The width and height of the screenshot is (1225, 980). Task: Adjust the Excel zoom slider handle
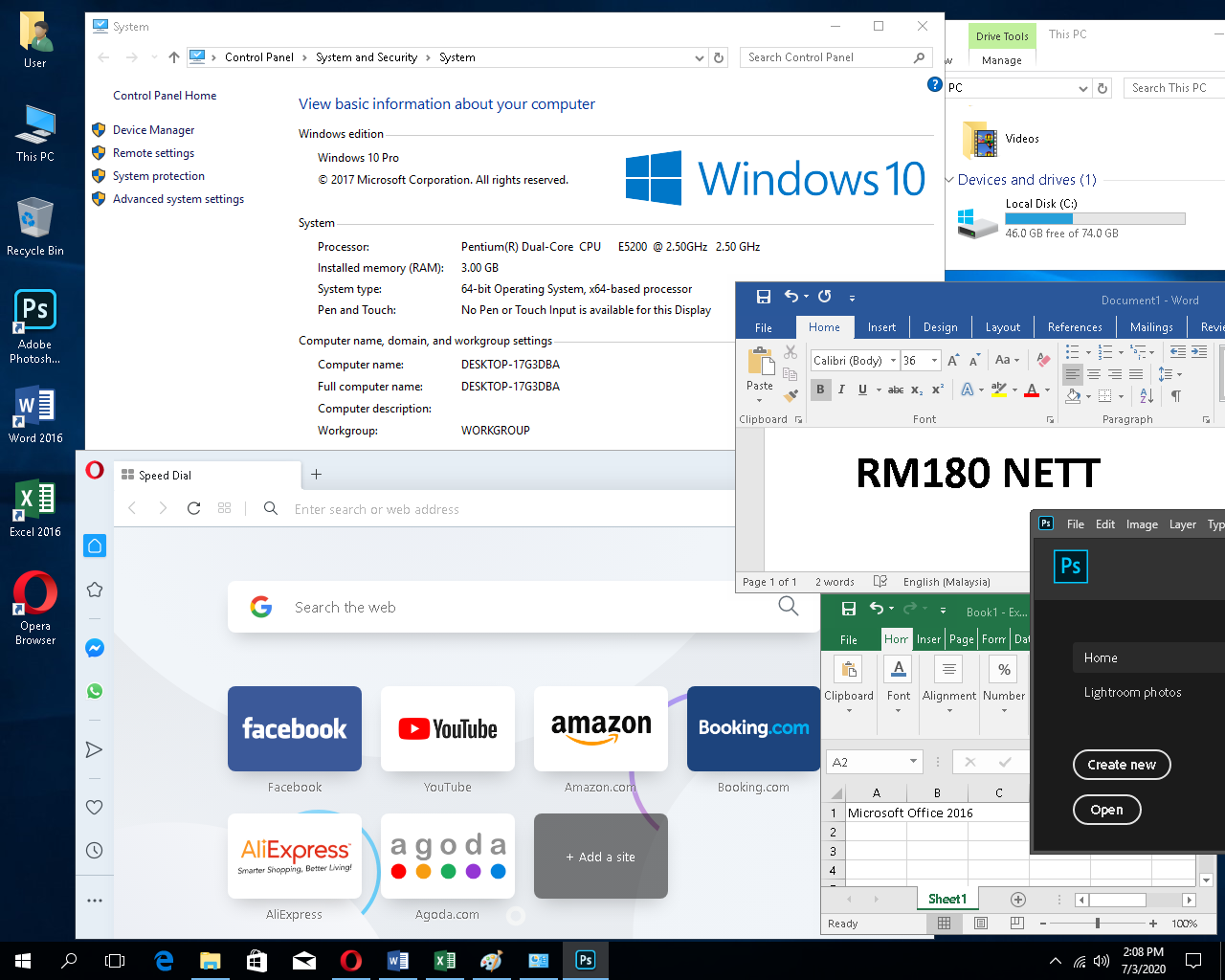pyautogui.click(x=1098, y=924)
